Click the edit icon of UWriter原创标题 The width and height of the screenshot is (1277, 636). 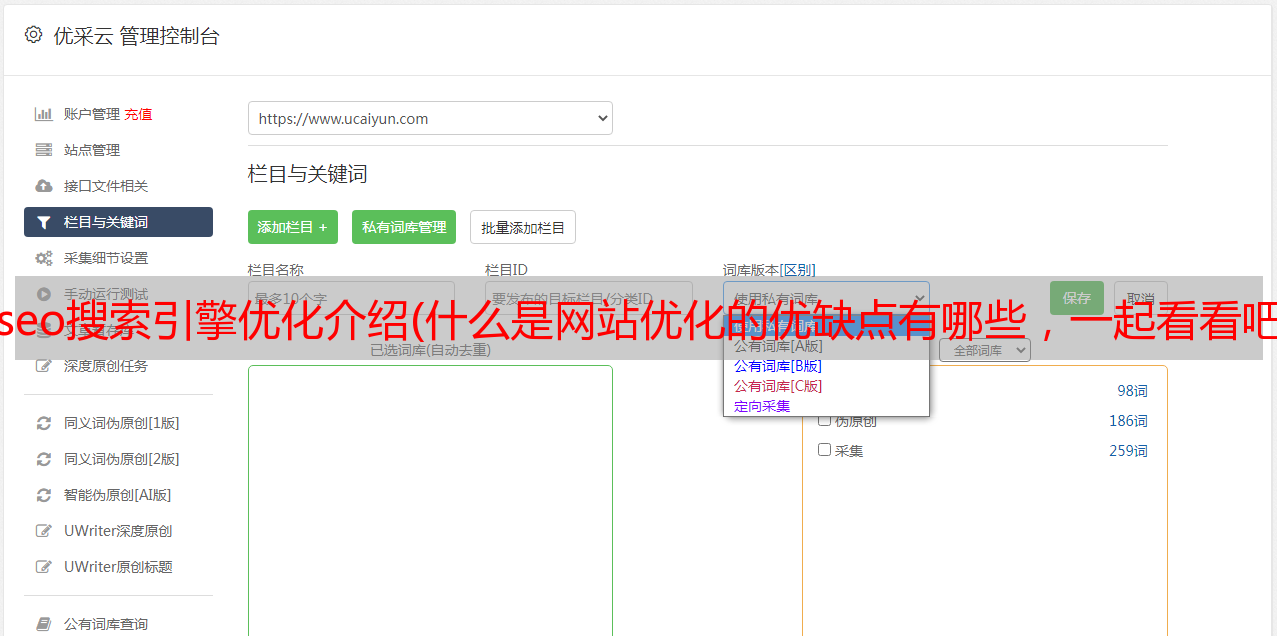coord(43,567)
